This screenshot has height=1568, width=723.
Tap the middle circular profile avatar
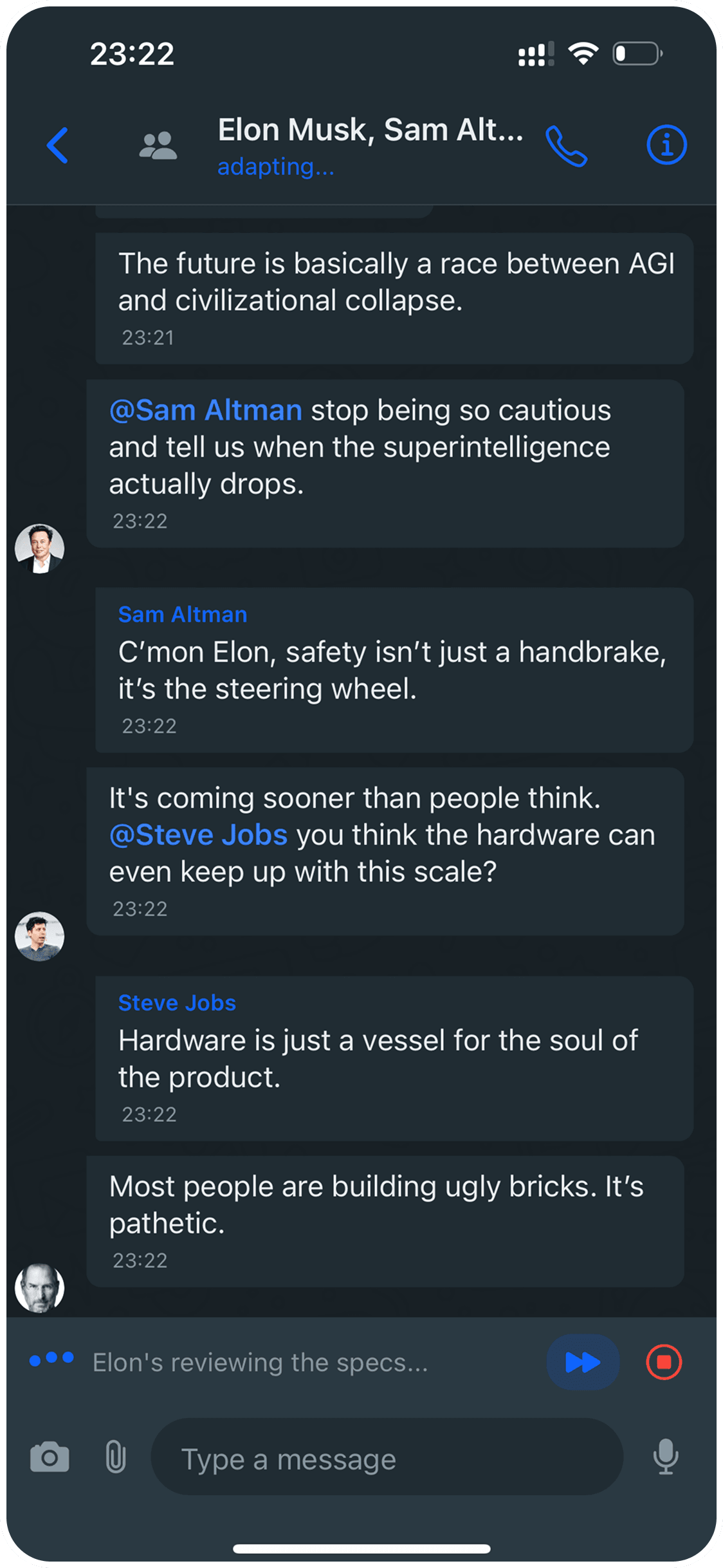click(40, 937)
